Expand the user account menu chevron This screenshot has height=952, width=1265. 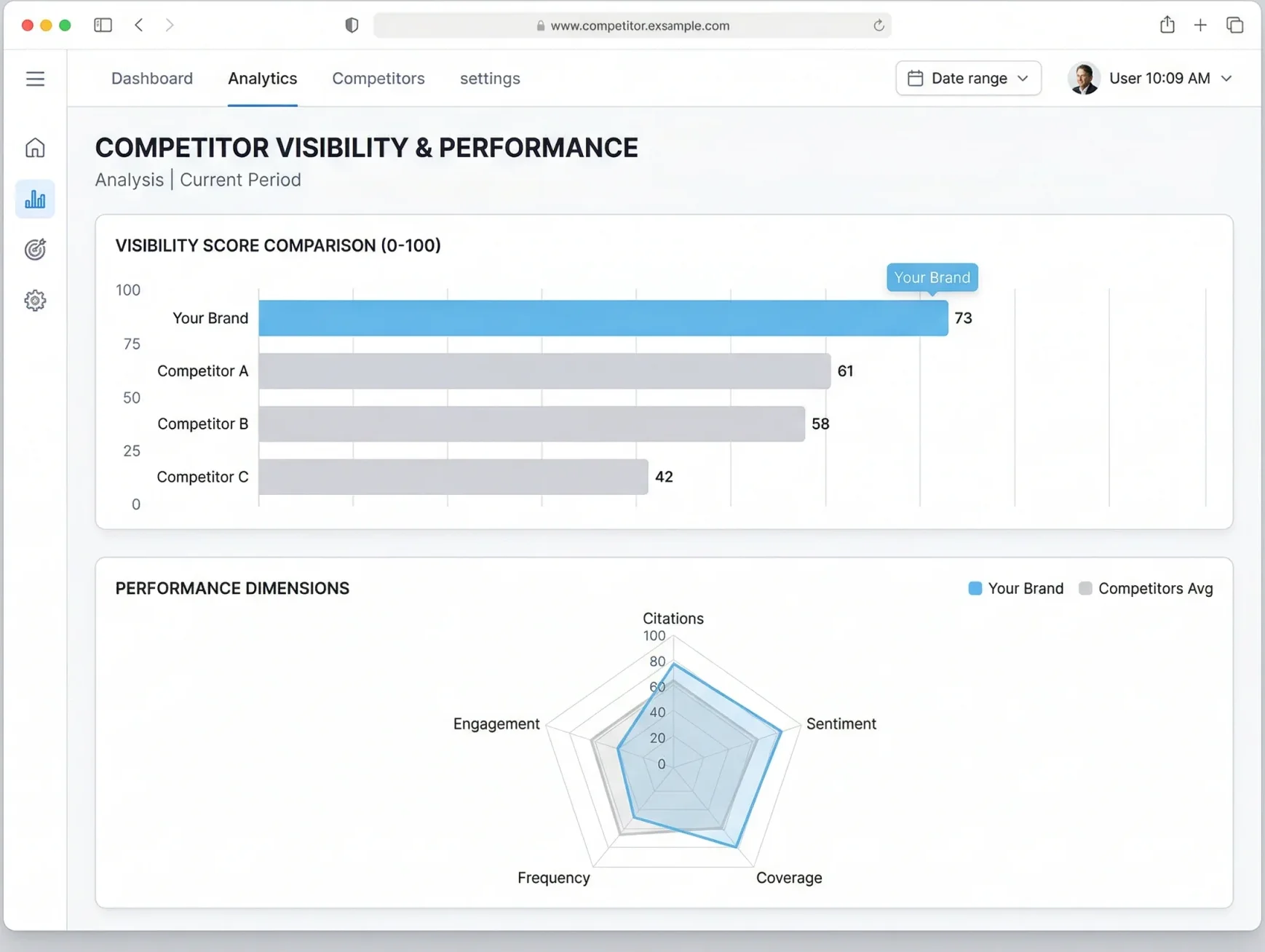(x=1227, y=78)
